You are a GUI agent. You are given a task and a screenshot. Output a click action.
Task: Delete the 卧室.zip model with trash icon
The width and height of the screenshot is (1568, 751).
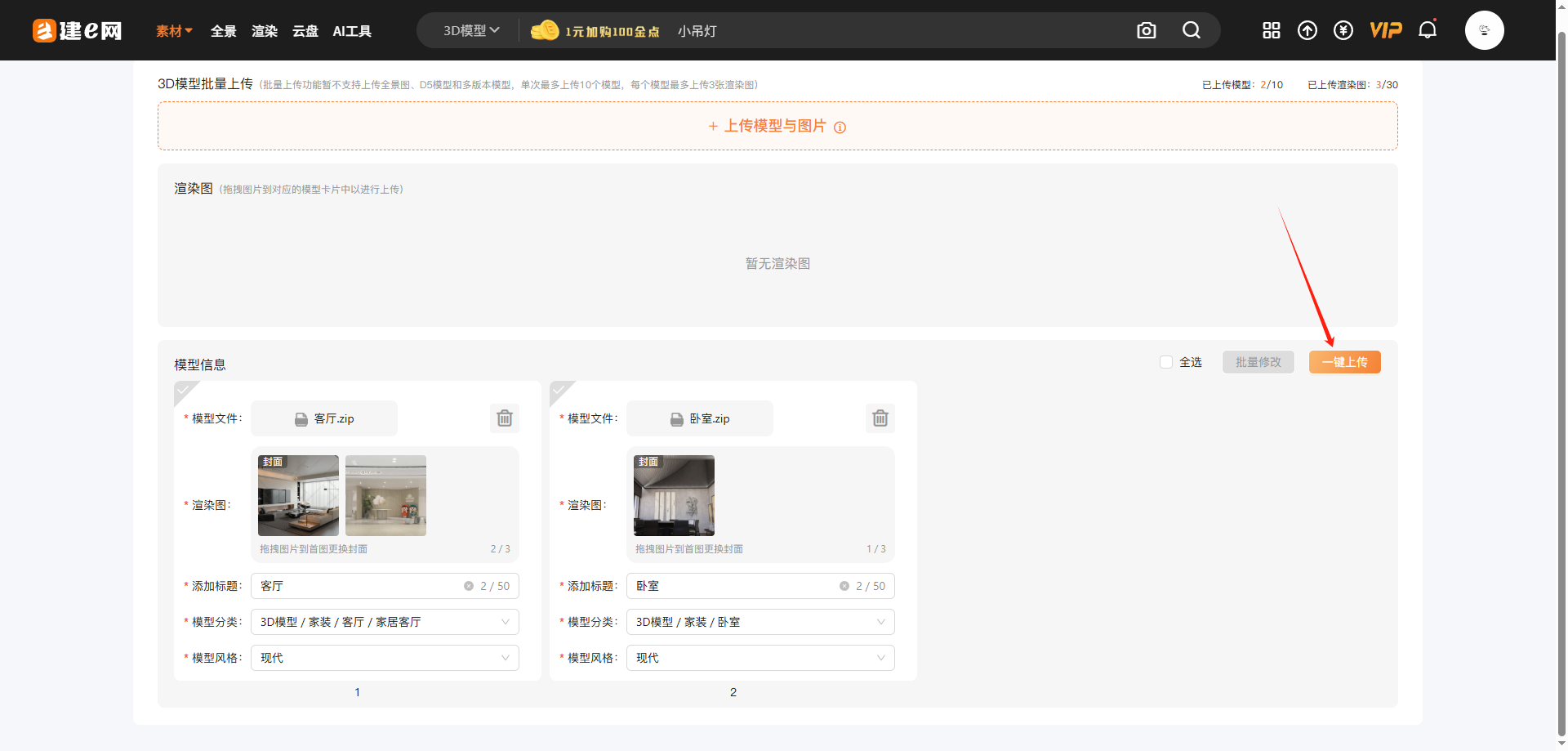pos(880,418)
